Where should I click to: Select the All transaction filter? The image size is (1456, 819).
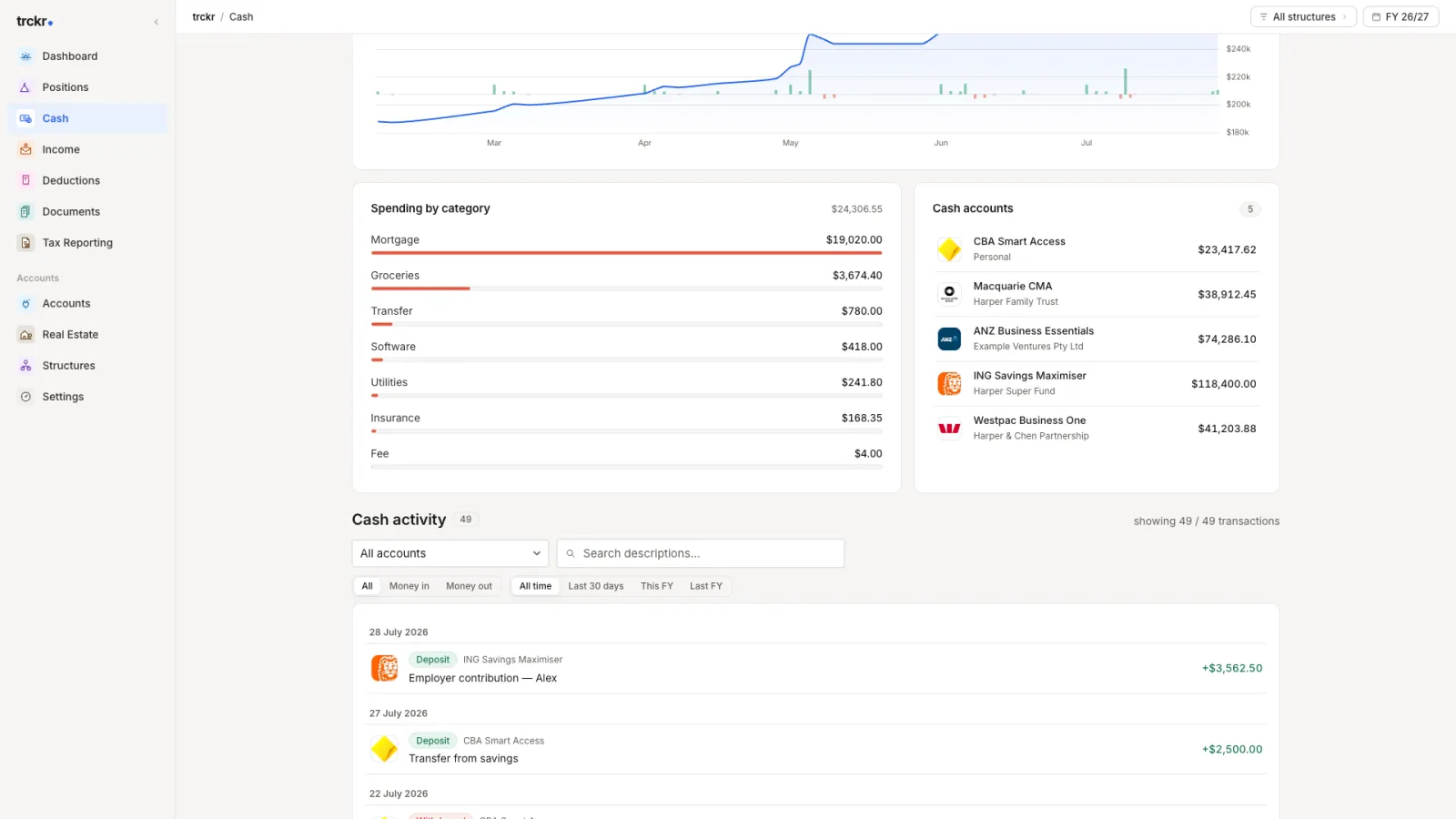pos(367,586)
